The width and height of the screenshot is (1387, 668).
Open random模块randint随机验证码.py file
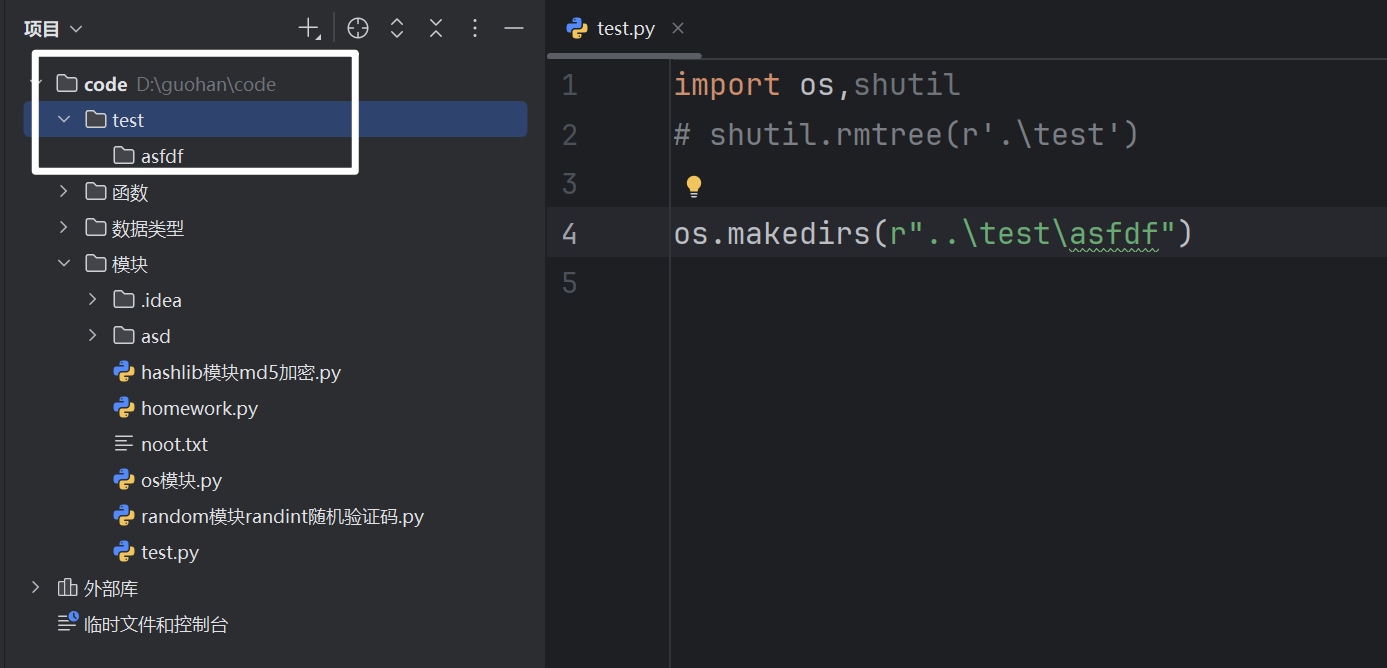283,516
